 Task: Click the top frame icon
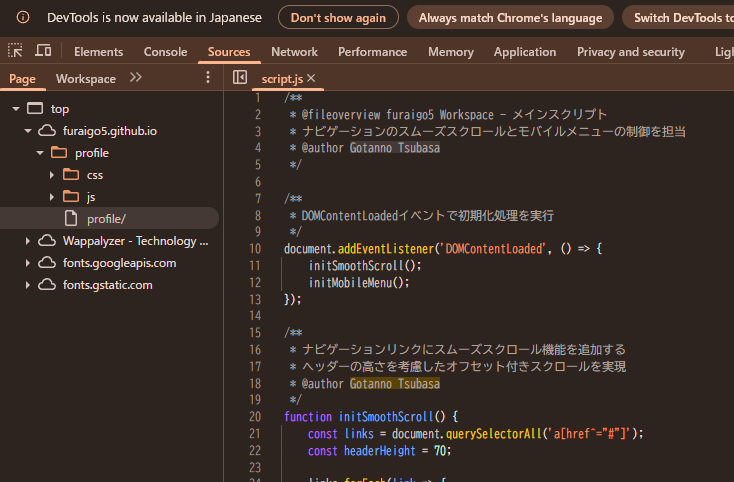[35, 109]
